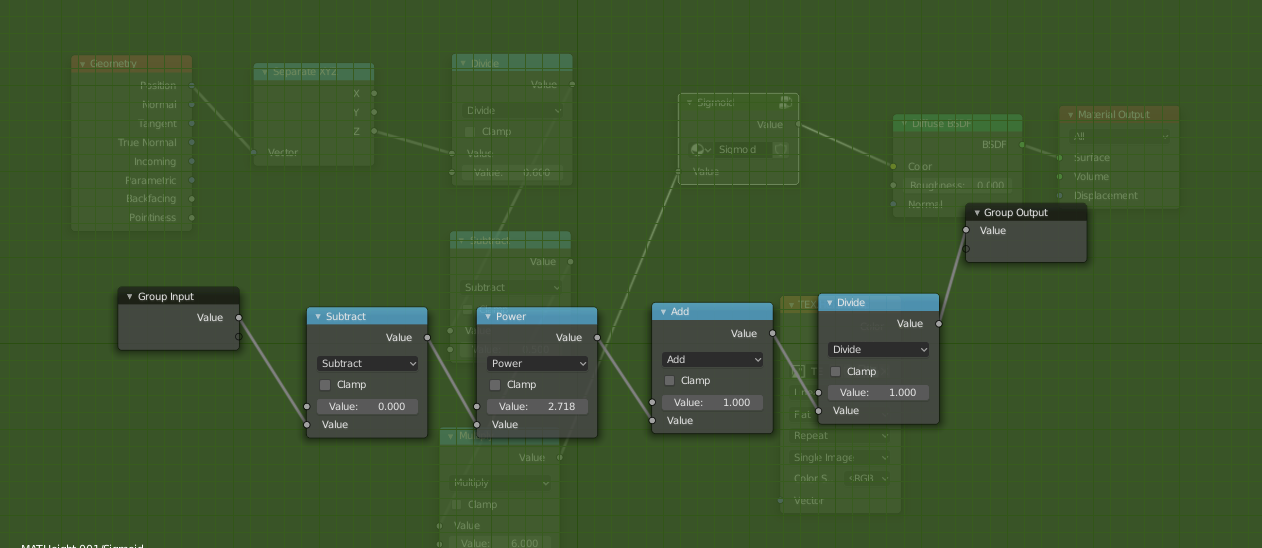Image resolution: width=1262 pixels, height=548 pixels.
Task: Open the faded Repeat extension dropdown
Action: 840,436
